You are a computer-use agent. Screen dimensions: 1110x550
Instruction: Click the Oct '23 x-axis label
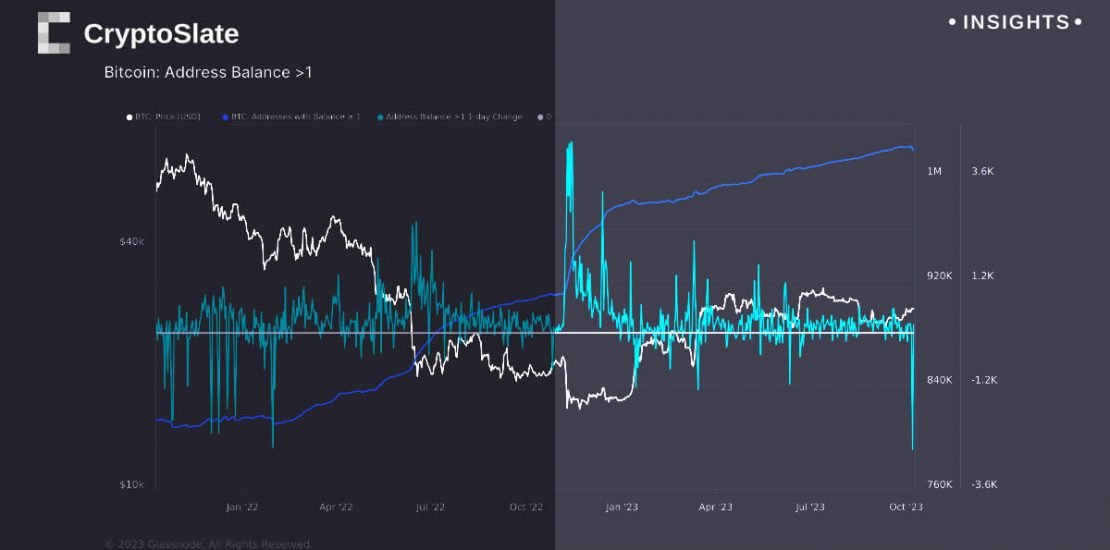coord(906,507)
